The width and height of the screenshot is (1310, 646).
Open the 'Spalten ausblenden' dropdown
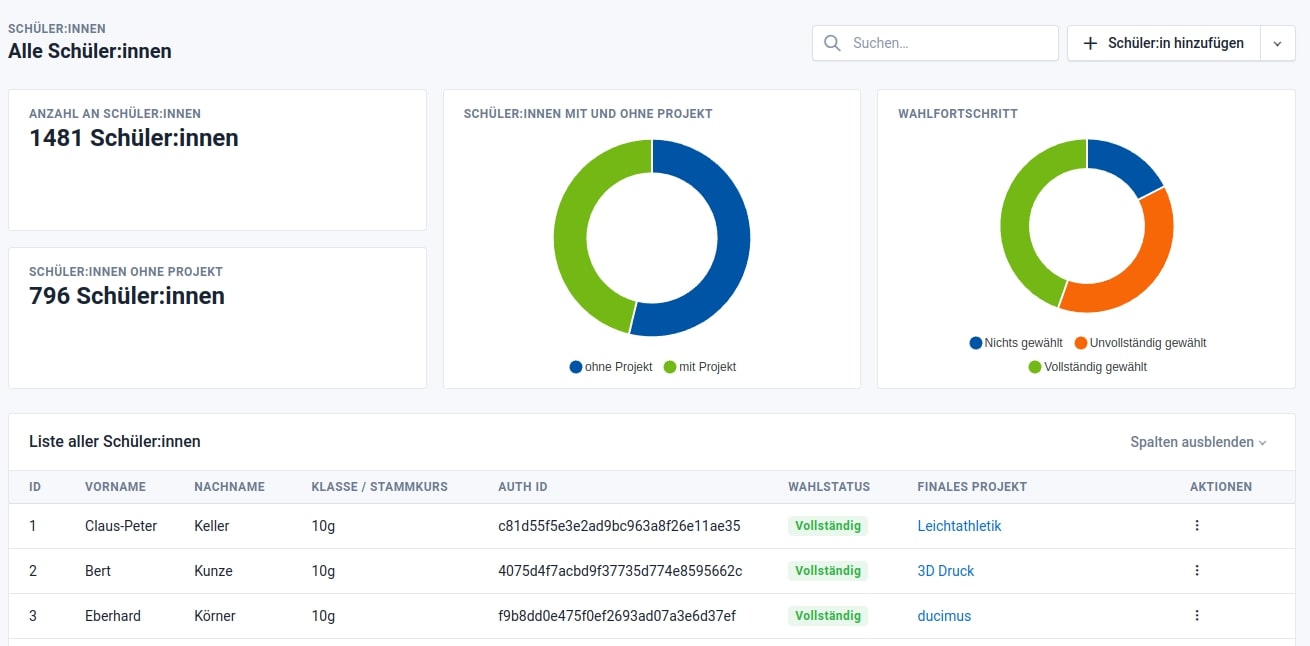click(x=1198, y=442)
